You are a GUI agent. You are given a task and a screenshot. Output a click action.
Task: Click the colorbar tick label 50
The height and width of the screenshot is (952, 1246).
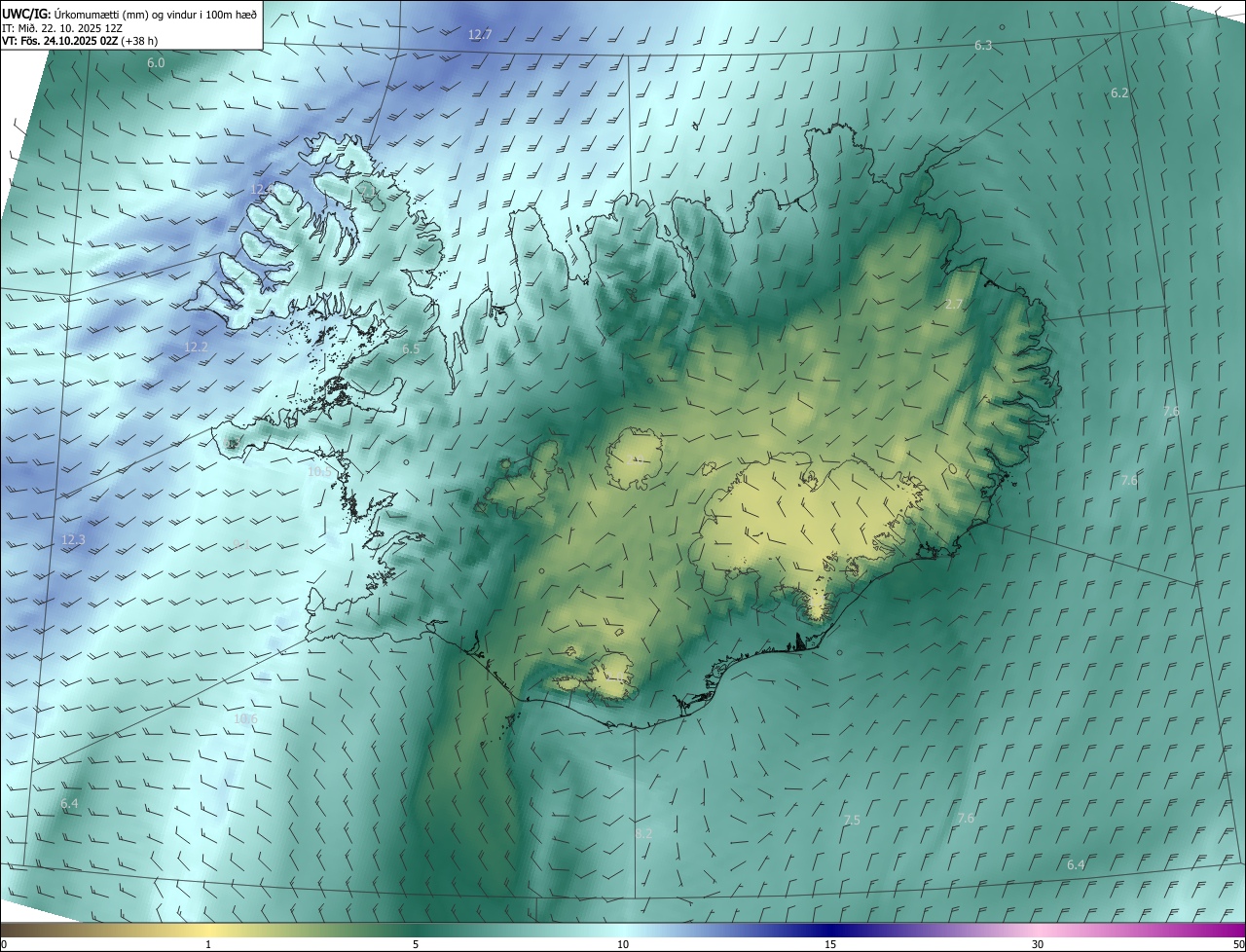1238,944
